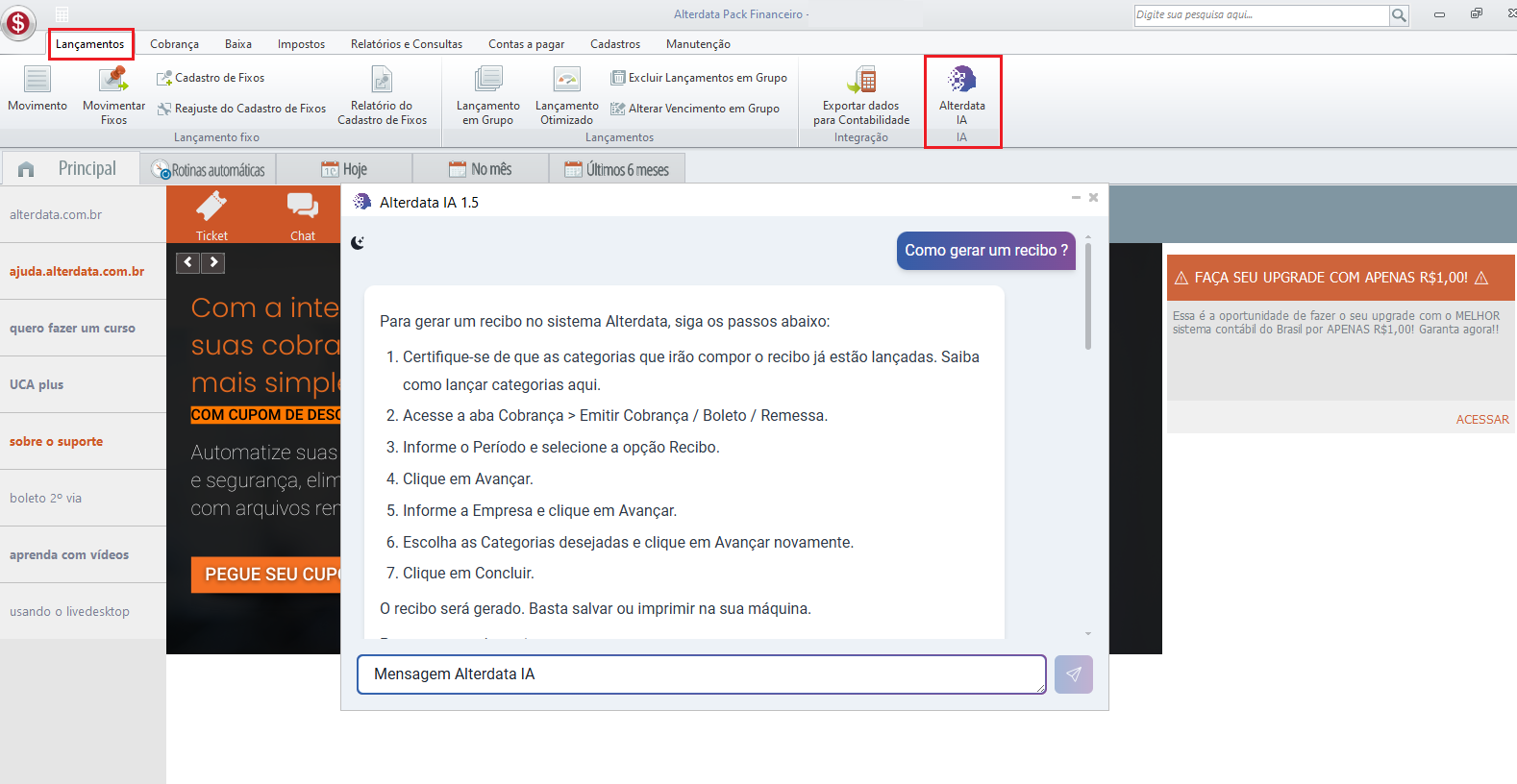This screenshot has width=1517, height=784.
Task: Switch to the Hoje tab
Action: pos(344,170)
